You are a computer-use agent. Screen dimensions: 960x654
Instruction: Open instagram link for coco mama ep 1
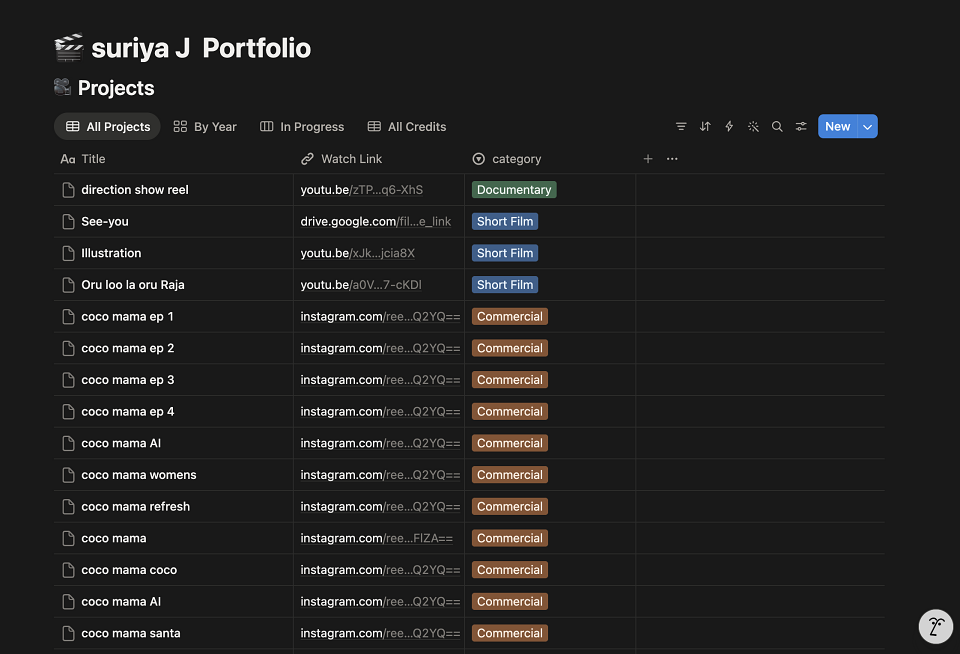coord(380,317)
